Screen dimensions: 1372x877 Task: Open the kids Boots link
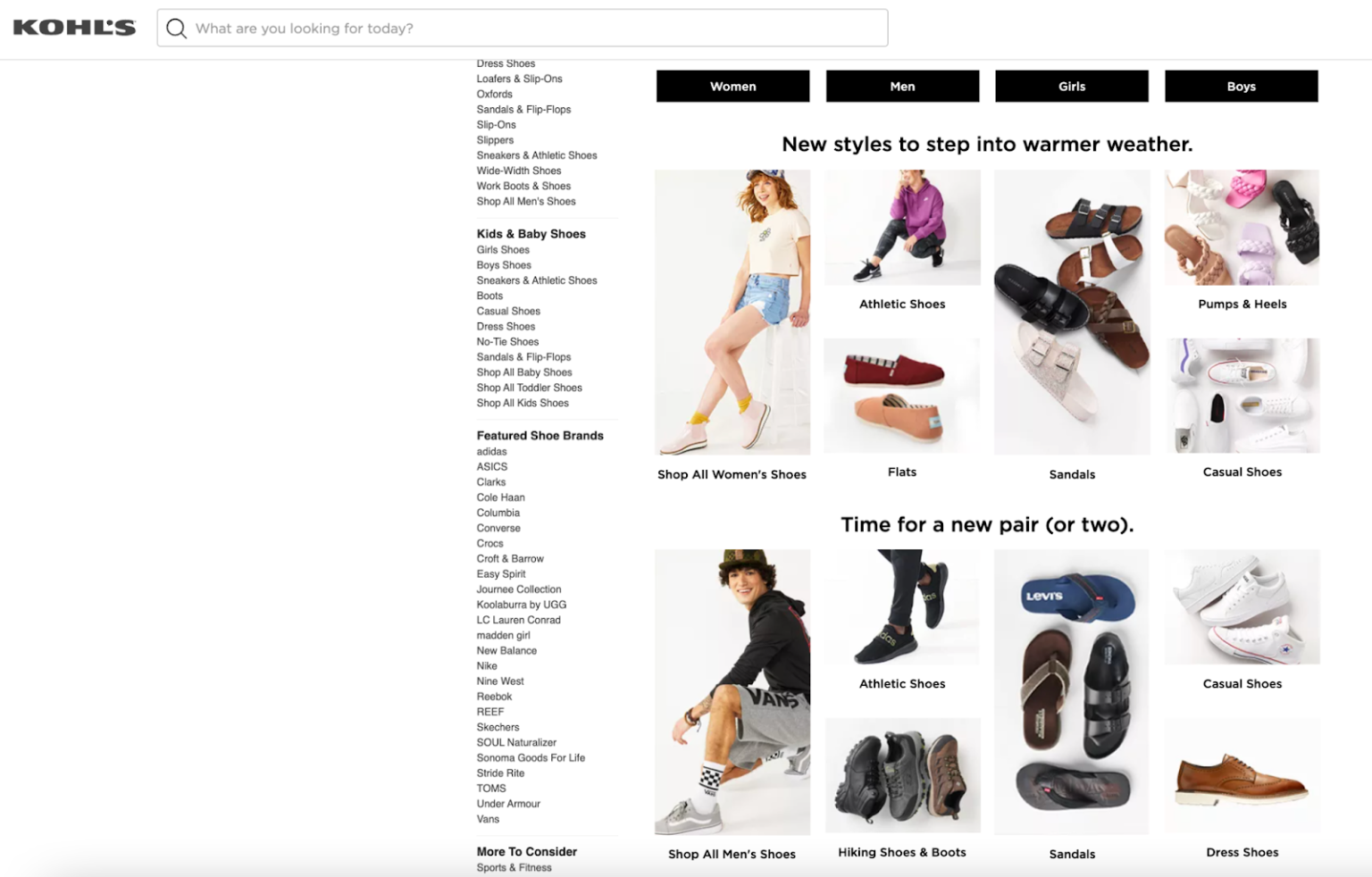point(489,296)
